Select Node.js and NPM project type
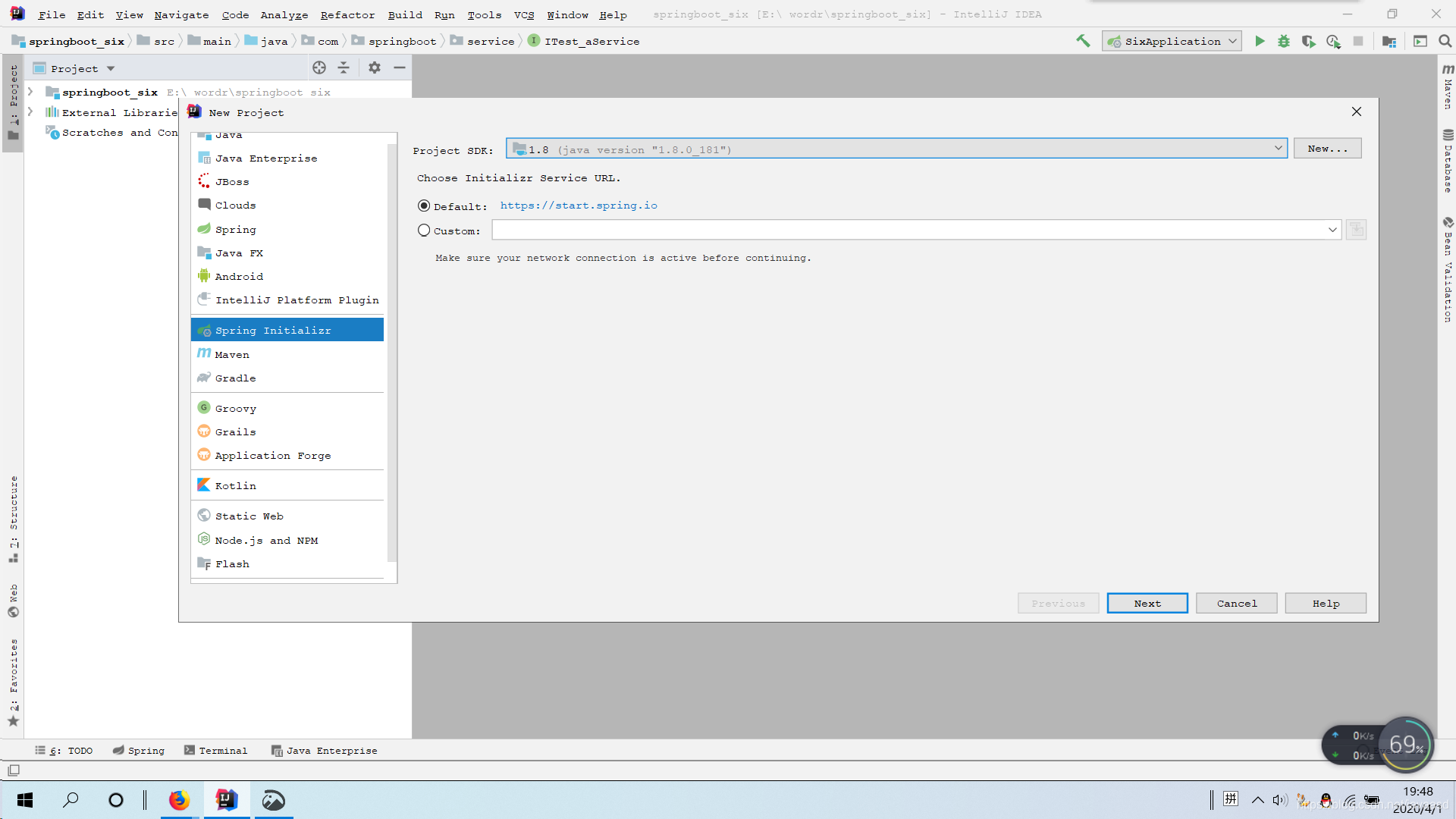Screen dimensions: 1456x819 (287, 540)
